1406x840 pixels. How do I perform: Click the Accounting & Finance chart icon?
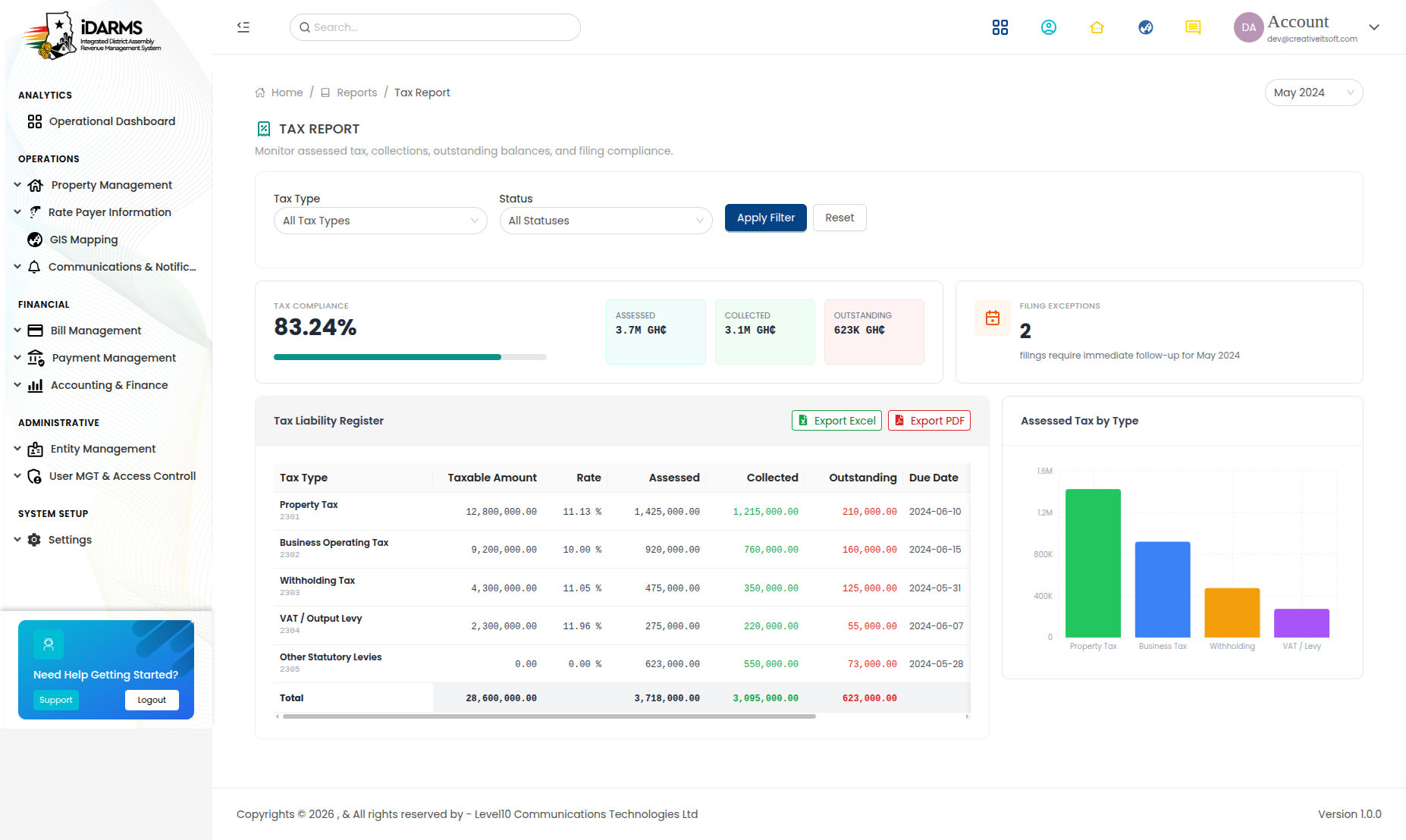pyautogui.click(x=36, y=385)
